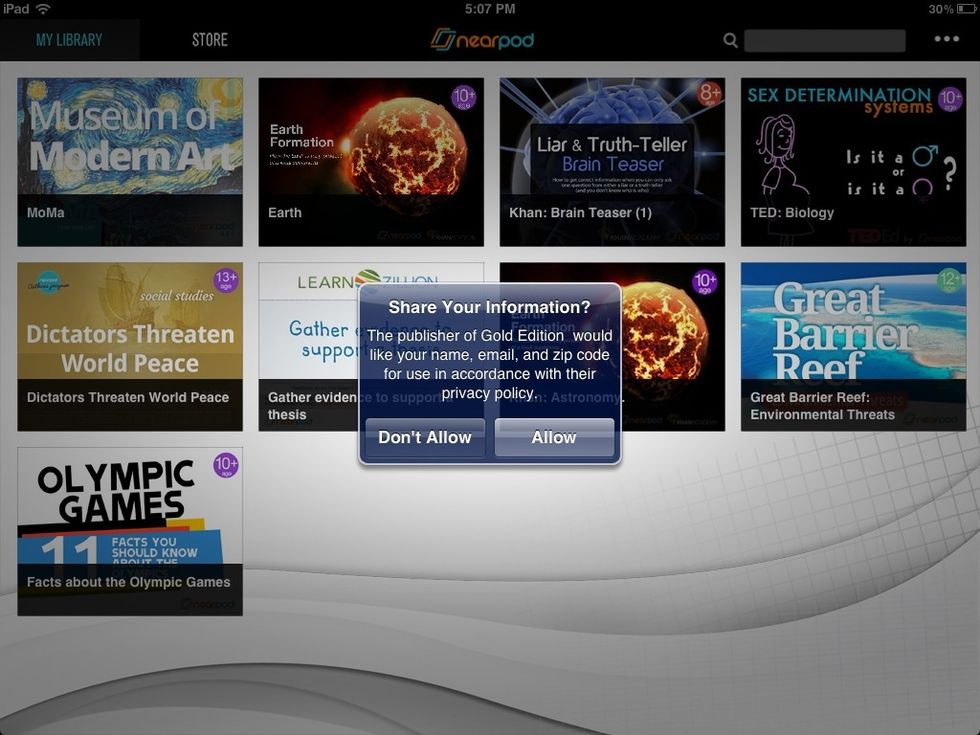Screen dimensions: 980x735
Task: Click the 10+ badge on Olympic Games thumbnail
Action: [x=224, y=466]
